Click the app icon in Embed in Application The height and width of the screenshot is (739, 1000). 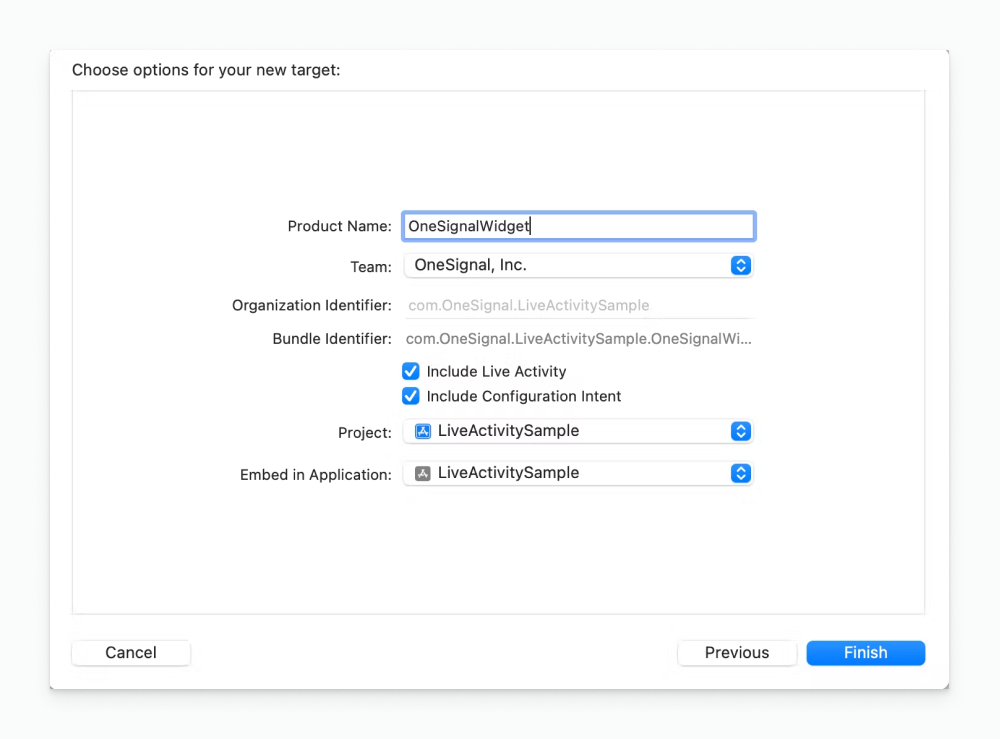click(423, 473)
